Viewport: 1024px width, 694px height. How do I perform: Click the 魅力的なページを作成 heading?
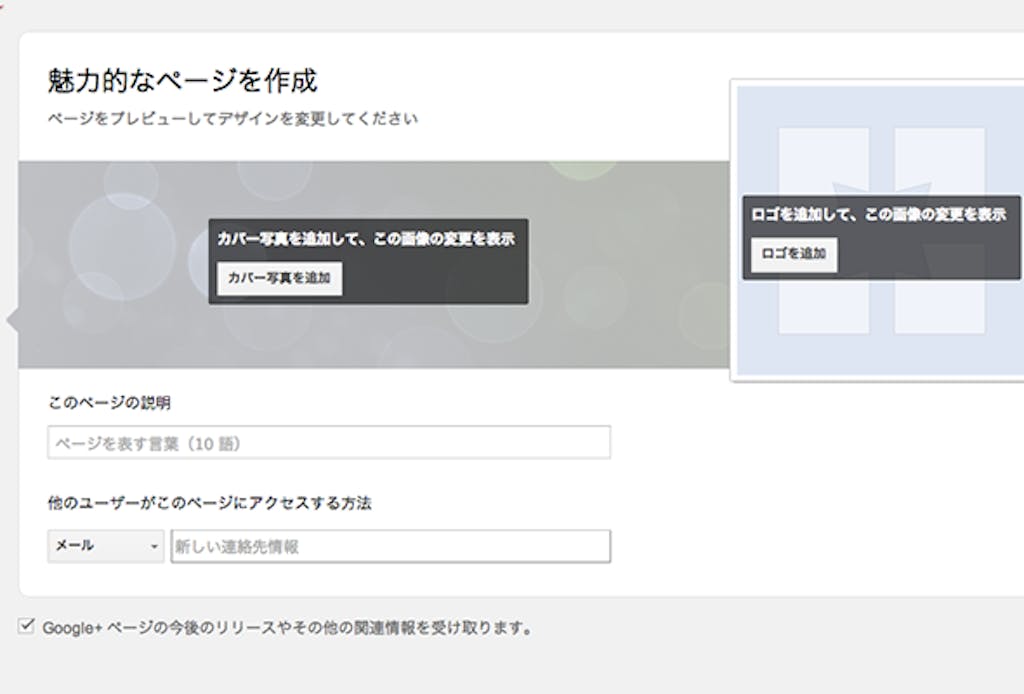tap(182, 80)
